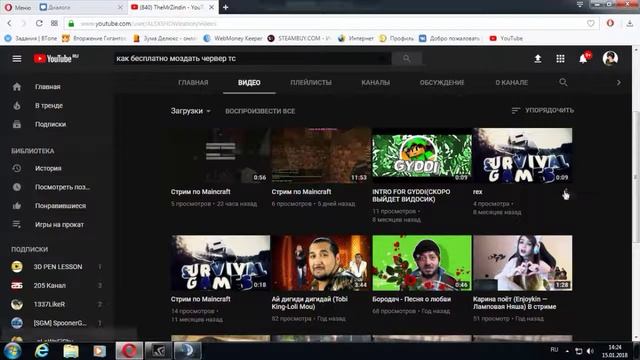Switch to the Главная channel tab
This screenshot has width=640, height=360.
click(x=193, y=82)
